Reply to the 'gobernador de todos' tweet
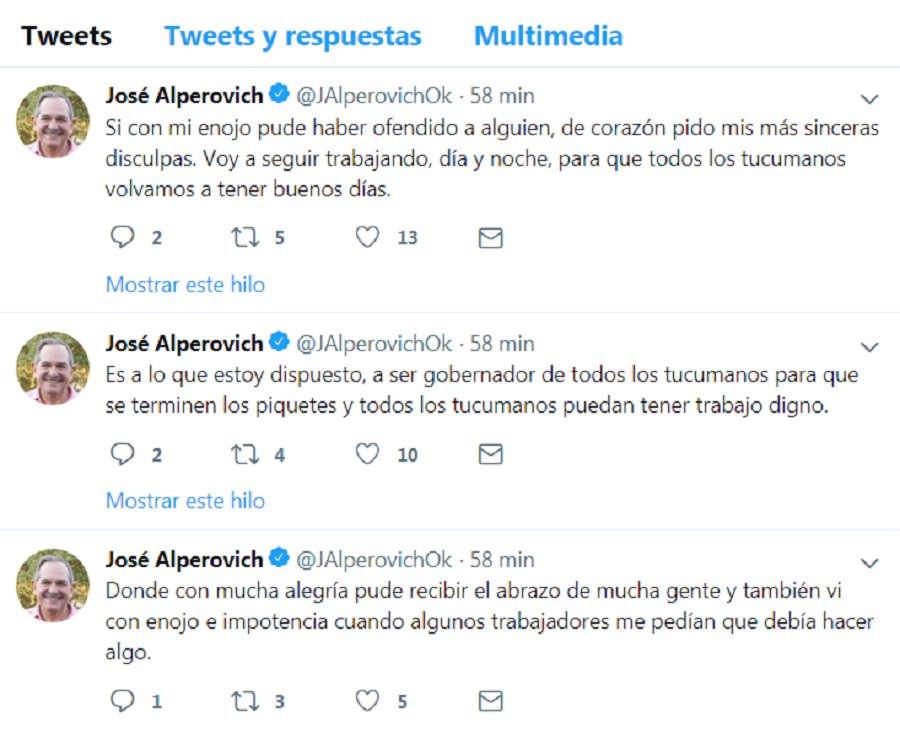Viewport: 900px width, 733px height. (122, 453)
